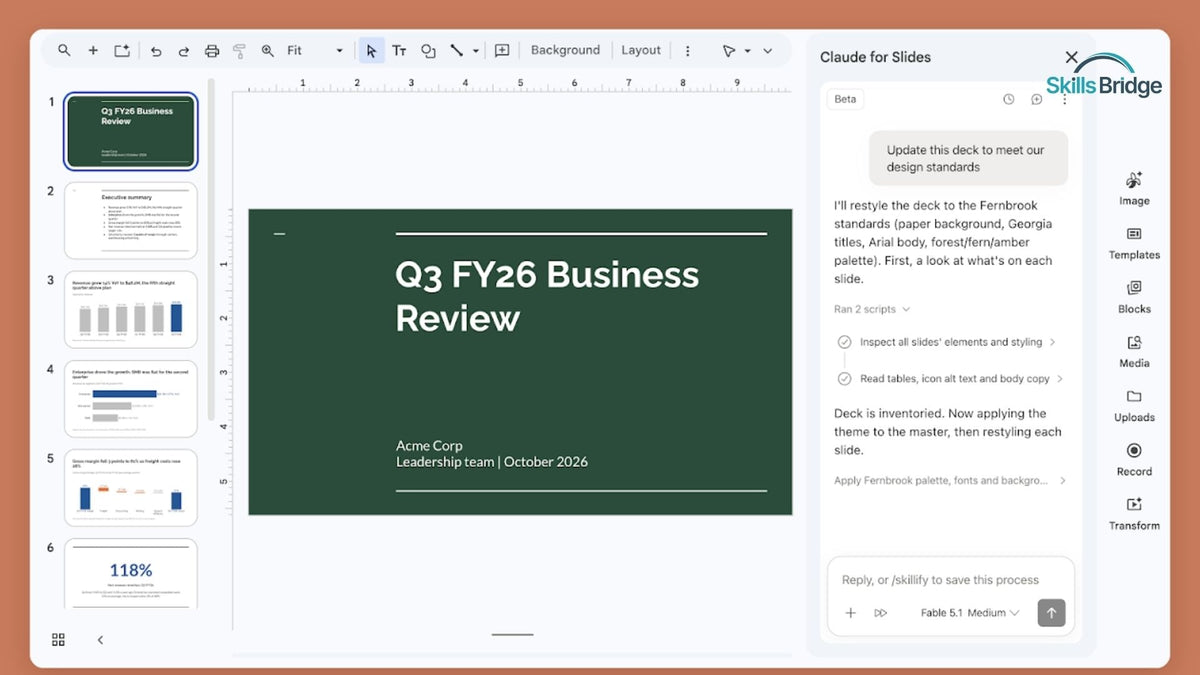Screen dimensions: 1200x675
Task: Click the Beta badge
Action: 845,99
